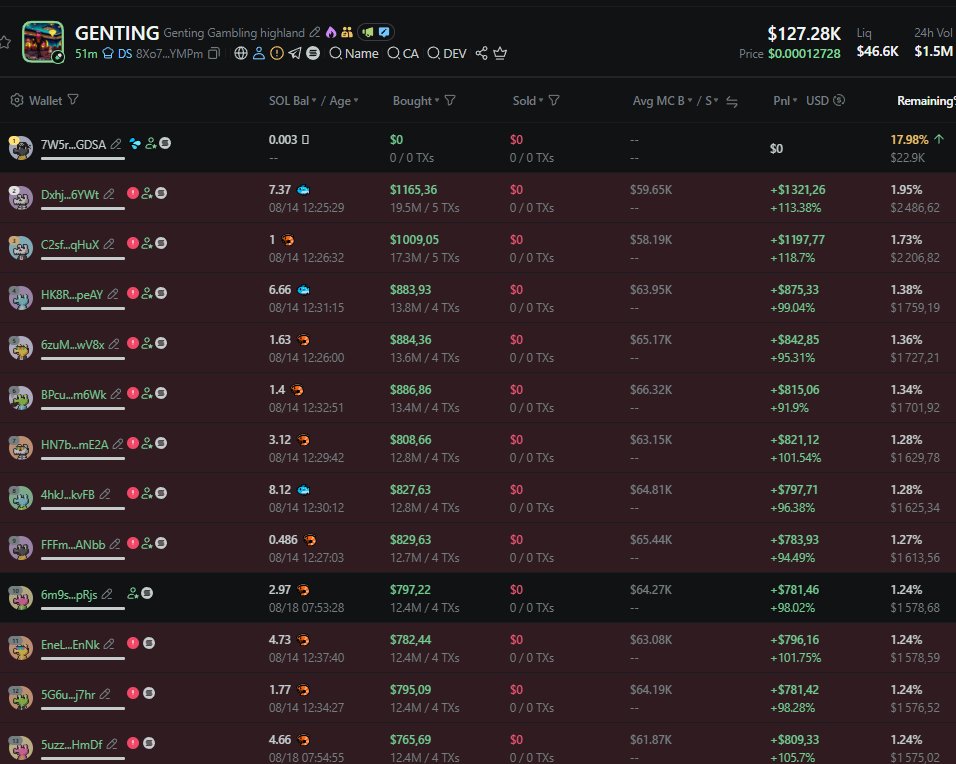Image resolution: width=956 pixels, height=764 pixels.
Task: Click the 17.98% remaining value
Action: (x=909, y=140)
